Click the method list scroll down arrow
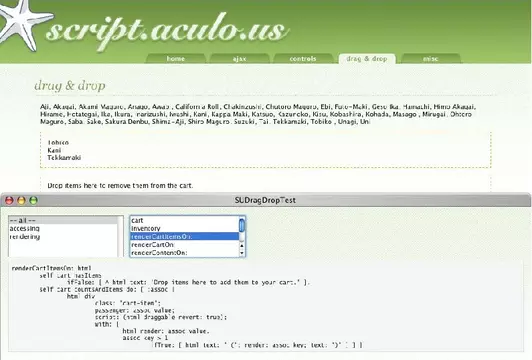This screenshot has height=360, width=532. pyautogui.click(x=242, y=253)
